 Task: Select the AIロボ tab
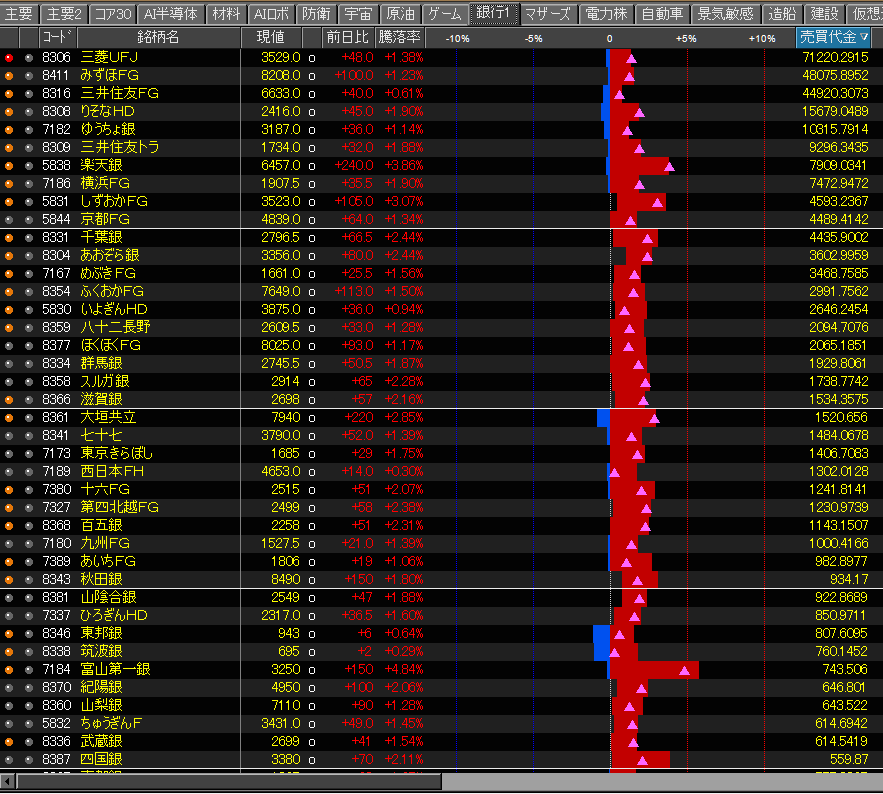[271, 13]
